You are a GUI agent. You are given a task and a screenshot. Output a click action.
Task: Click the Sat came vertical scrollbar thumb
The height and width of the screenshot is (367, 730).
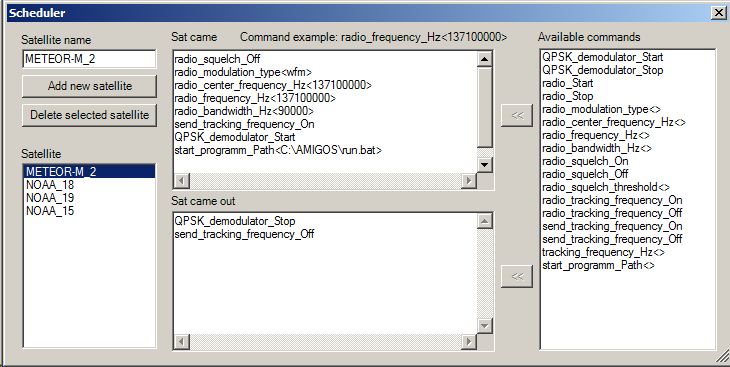point(485,107)
